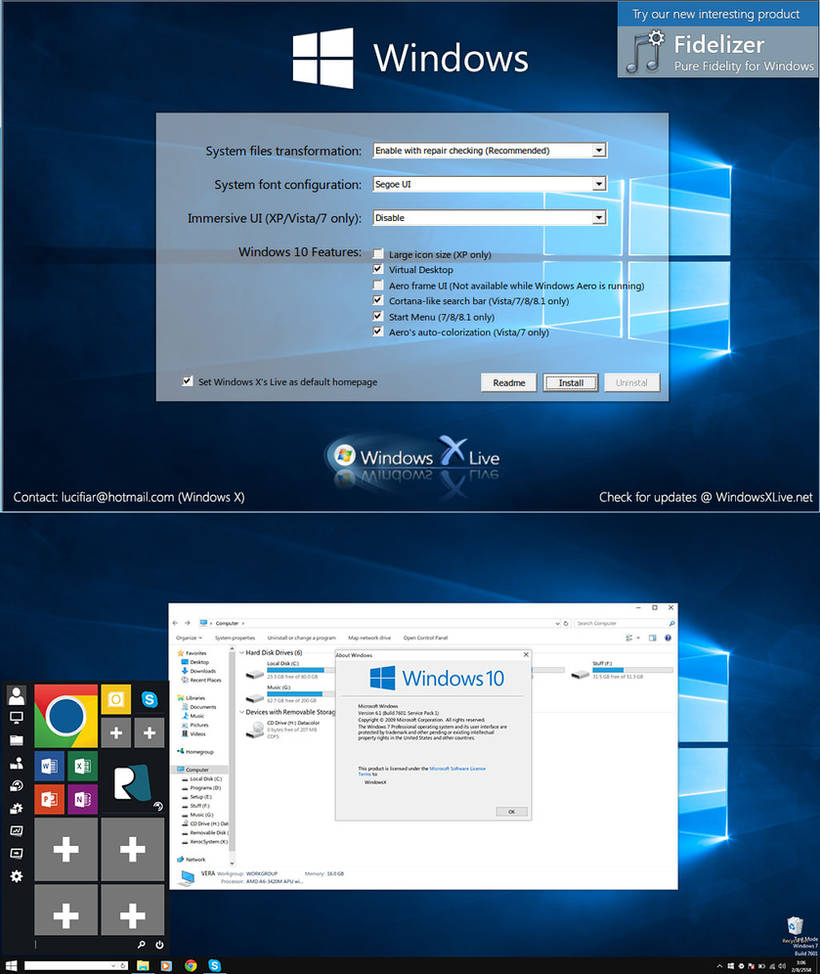Open the large R logo tile
The height and width of the screenshot is (974, 820).
132,783
